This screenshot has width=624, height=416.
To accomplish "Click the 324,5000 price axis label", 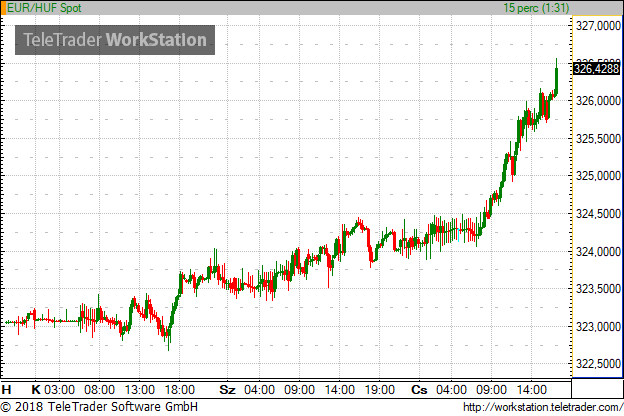I will point(598,214).
